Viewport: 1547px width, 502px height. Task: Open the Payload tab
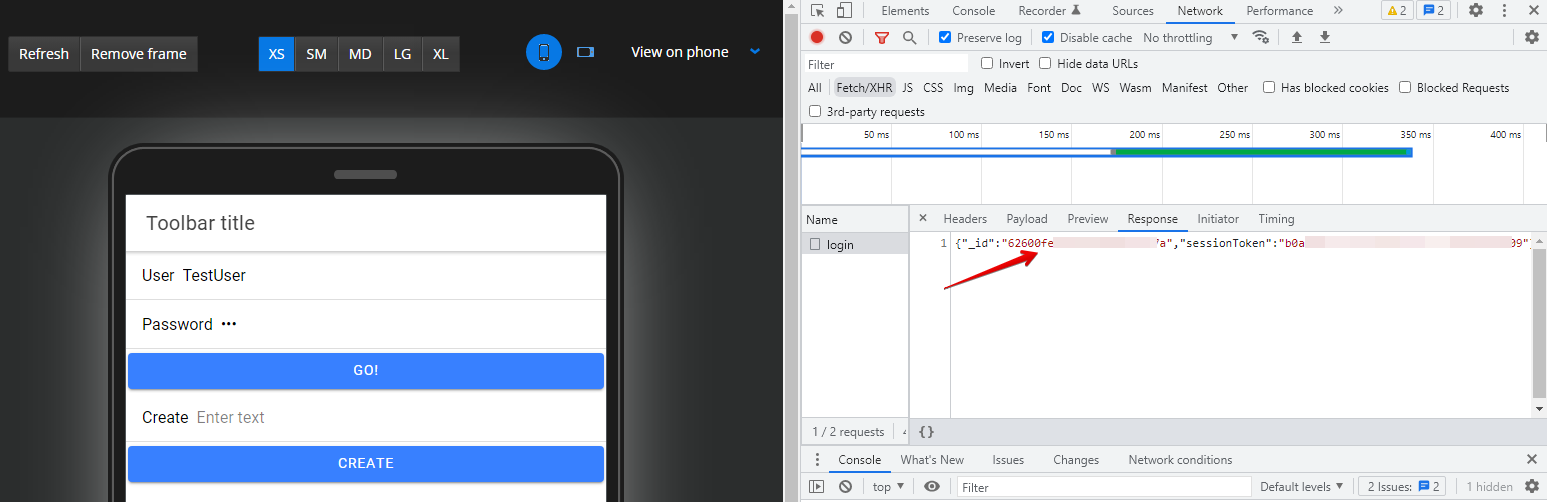(x=1027, y=218)
